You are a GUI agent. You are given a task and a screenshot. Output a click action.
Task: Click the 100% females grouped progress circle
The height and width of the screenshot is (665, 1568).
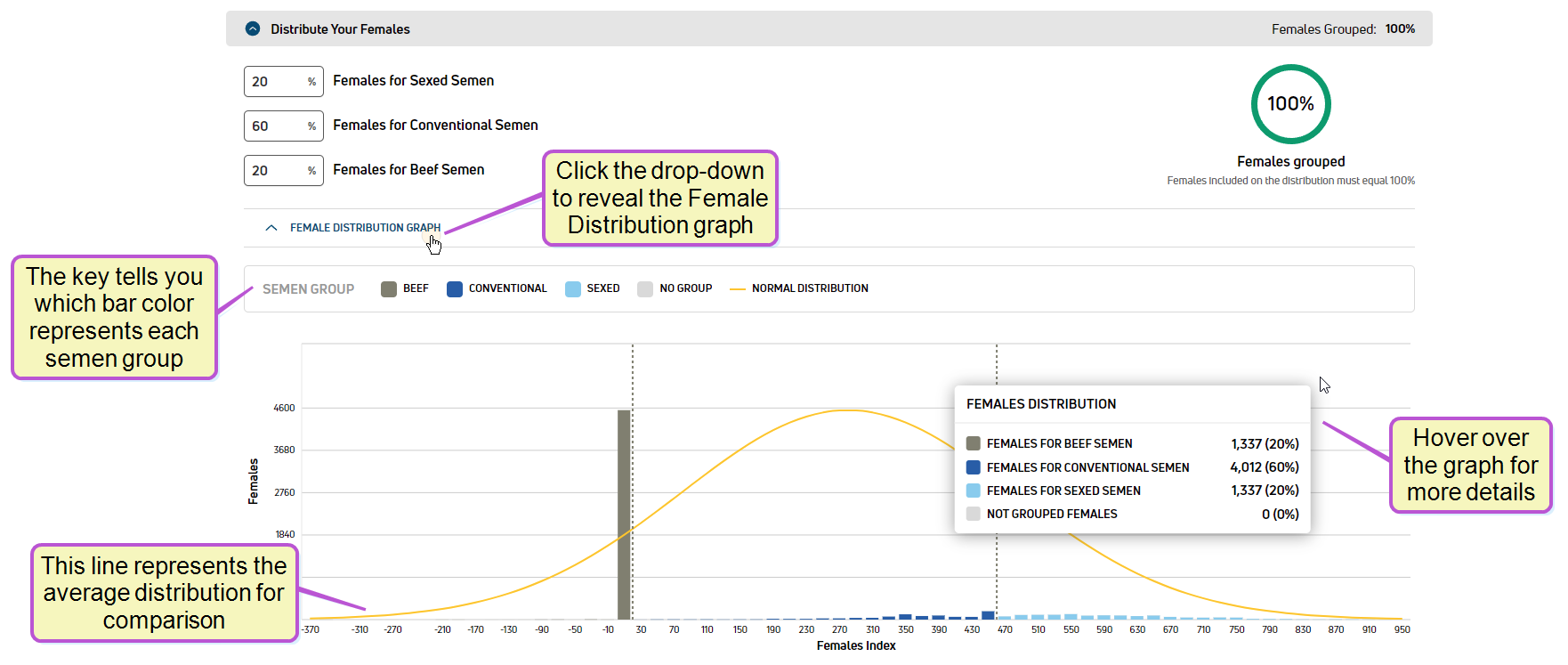point(1290,104)
